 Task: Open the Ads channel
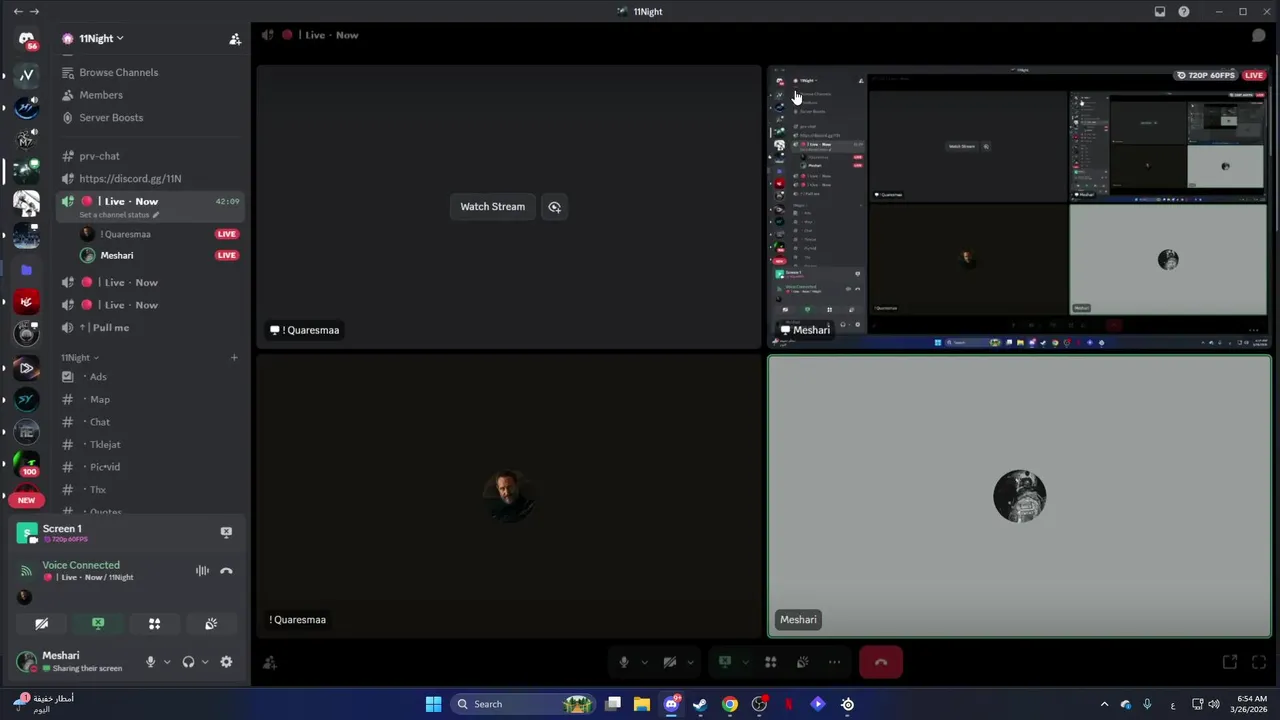click(x=98, y=377)
